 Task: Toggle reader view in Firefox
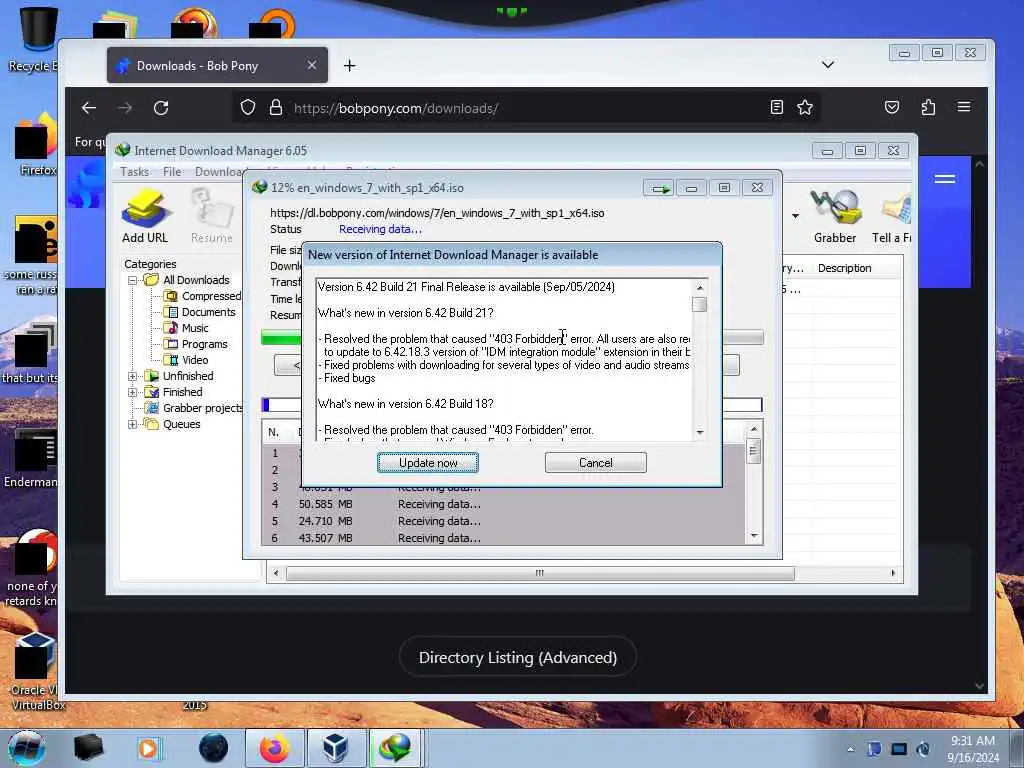click(776, 107)
